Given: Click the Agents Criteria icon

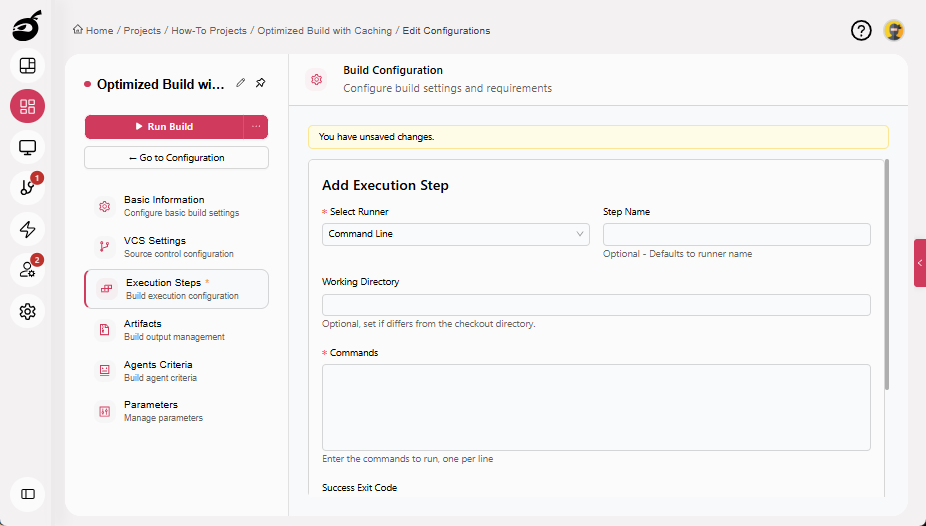Looking at the screenshot, I should [105, 370].
